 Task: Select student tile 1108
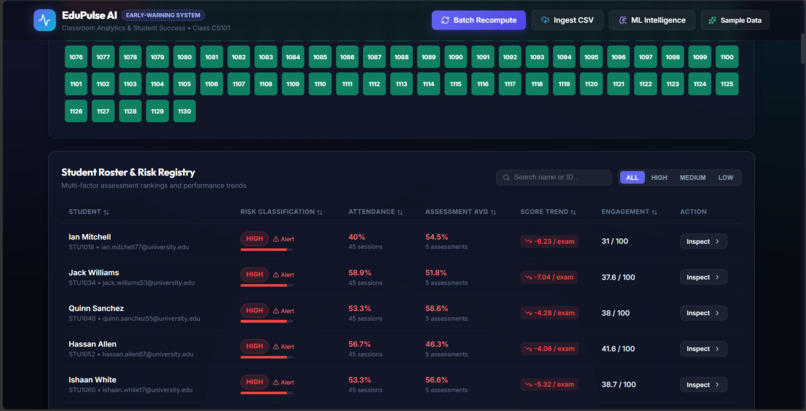[266, 84]
